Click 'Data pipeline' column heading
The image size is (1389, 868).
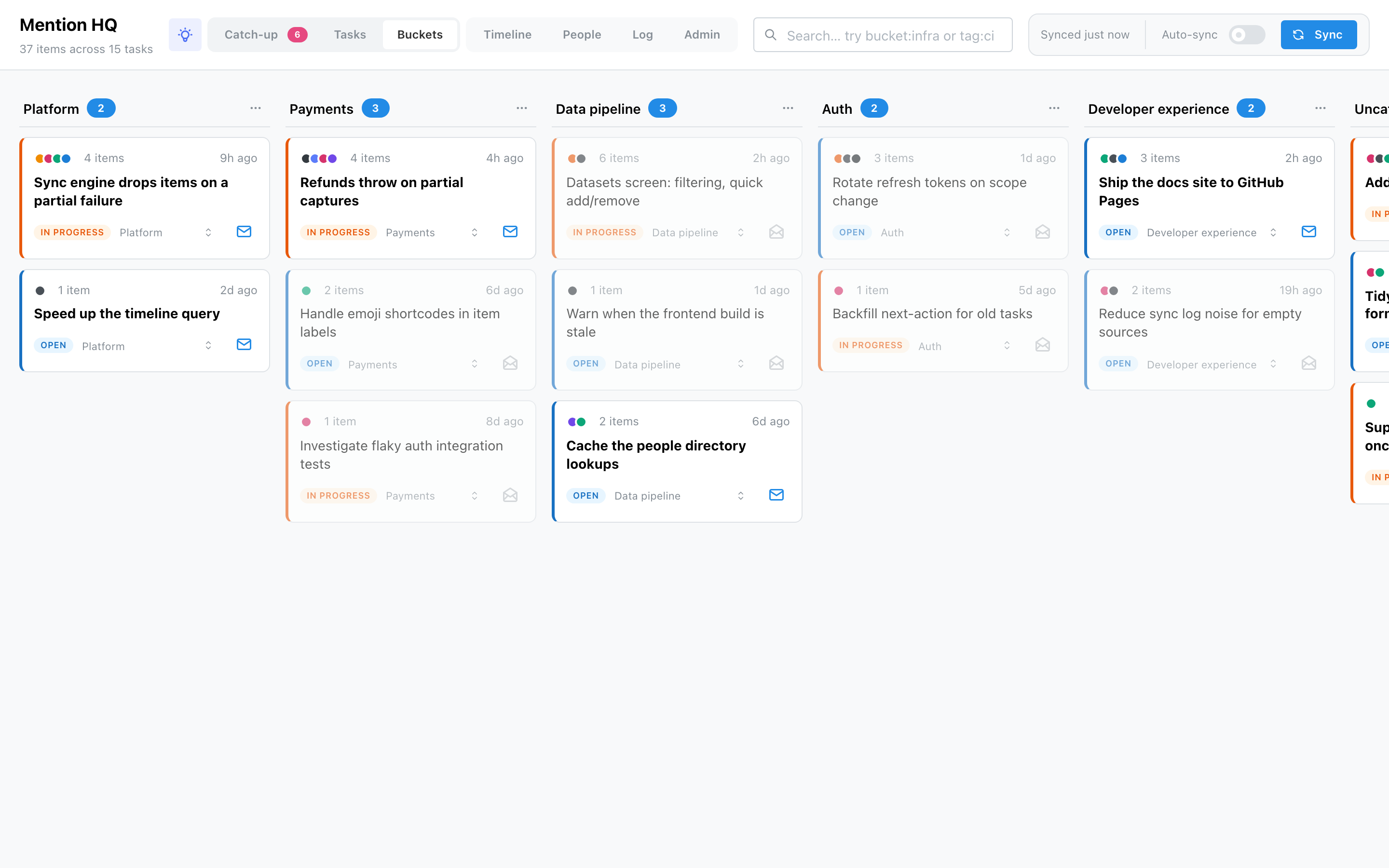pyautogui.click(x=598, y=108)
